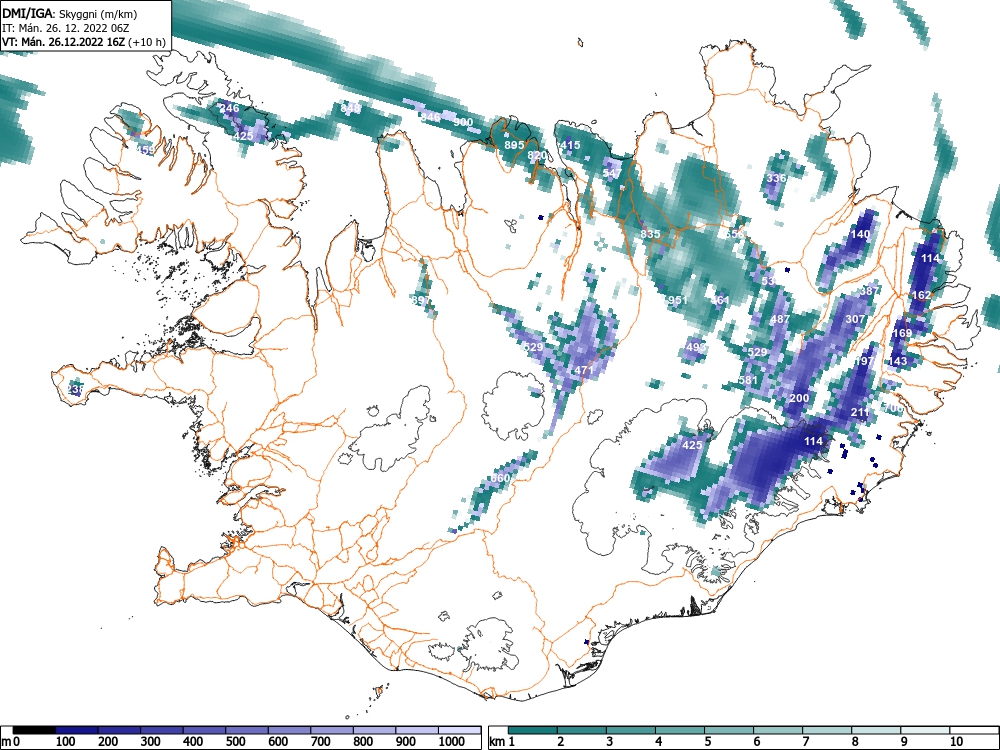Click the '100' label on the metre legend
1000x750 pixels.
pos(66,742)
